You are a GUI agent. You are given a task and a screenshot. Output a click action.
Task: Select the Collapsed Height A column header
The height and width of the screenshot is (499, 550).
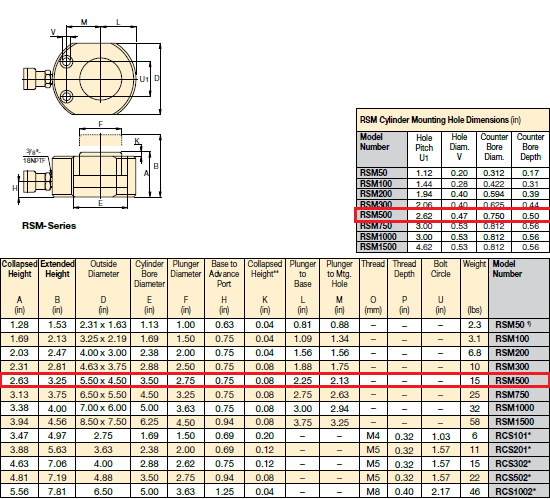coord(19,288)
